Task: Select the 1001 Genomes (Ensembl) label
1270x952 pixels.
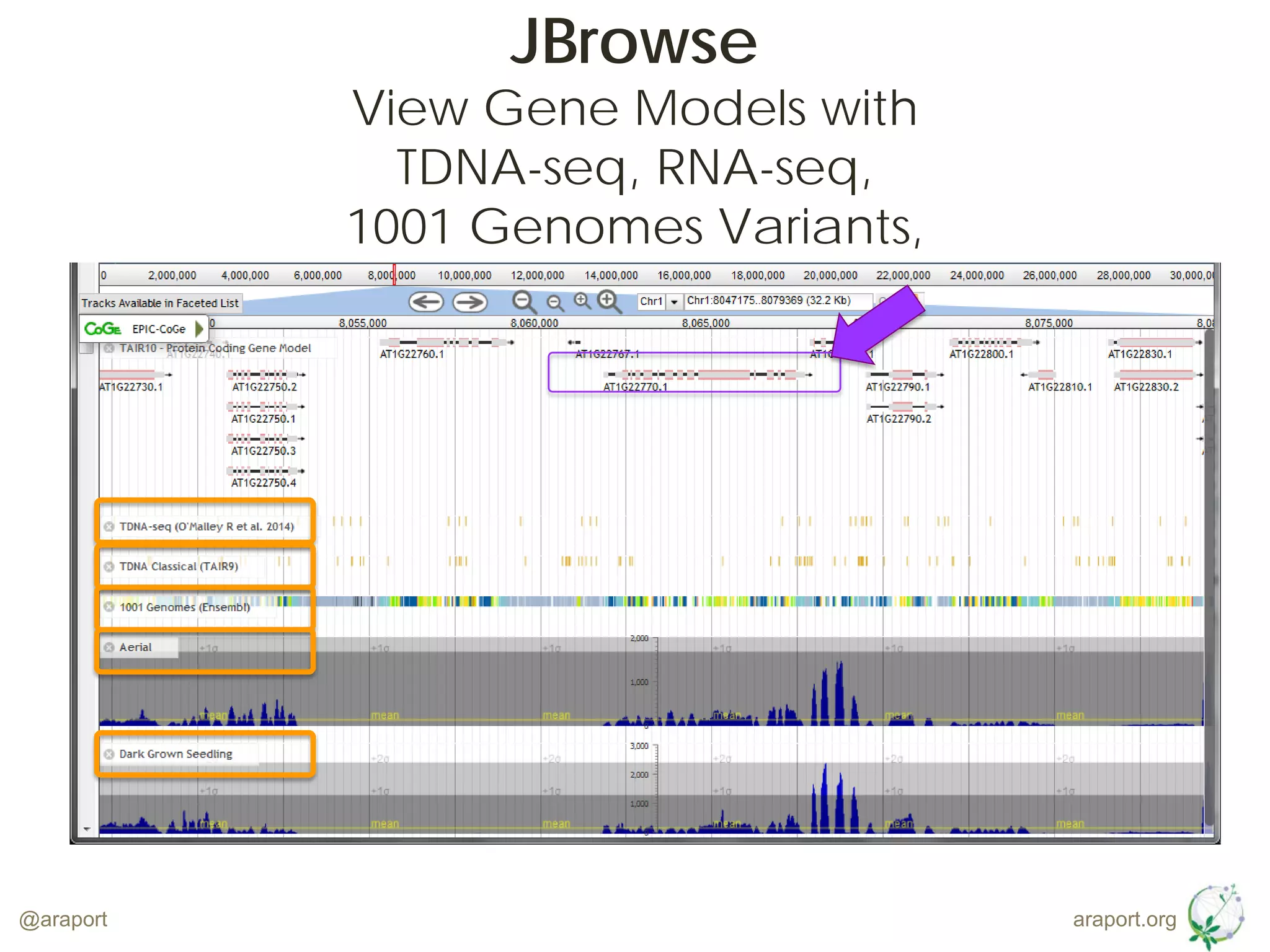Action: pos(185,607)
